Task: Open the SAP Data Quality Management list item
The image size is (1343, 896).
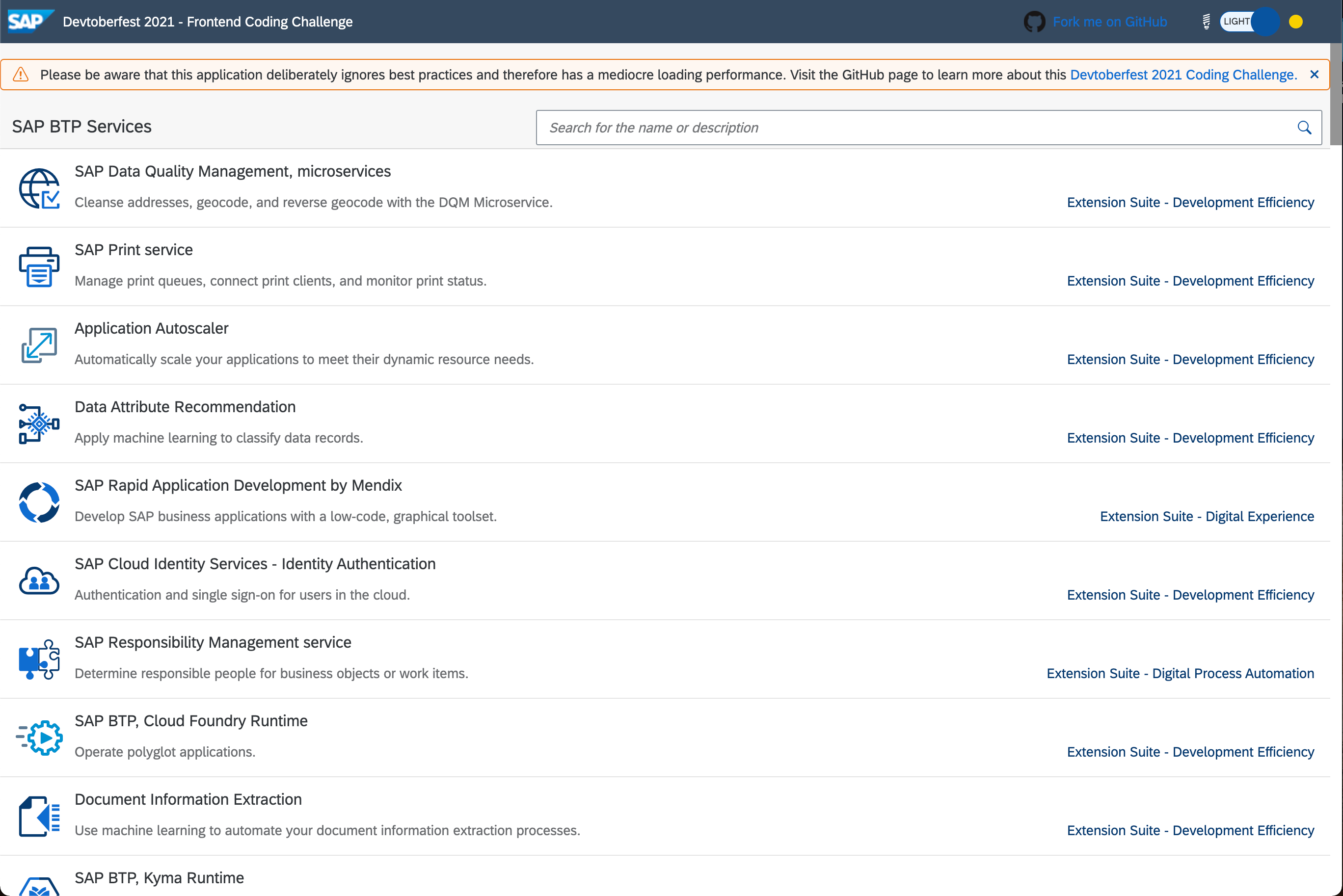Action: (x=233, y=171)
